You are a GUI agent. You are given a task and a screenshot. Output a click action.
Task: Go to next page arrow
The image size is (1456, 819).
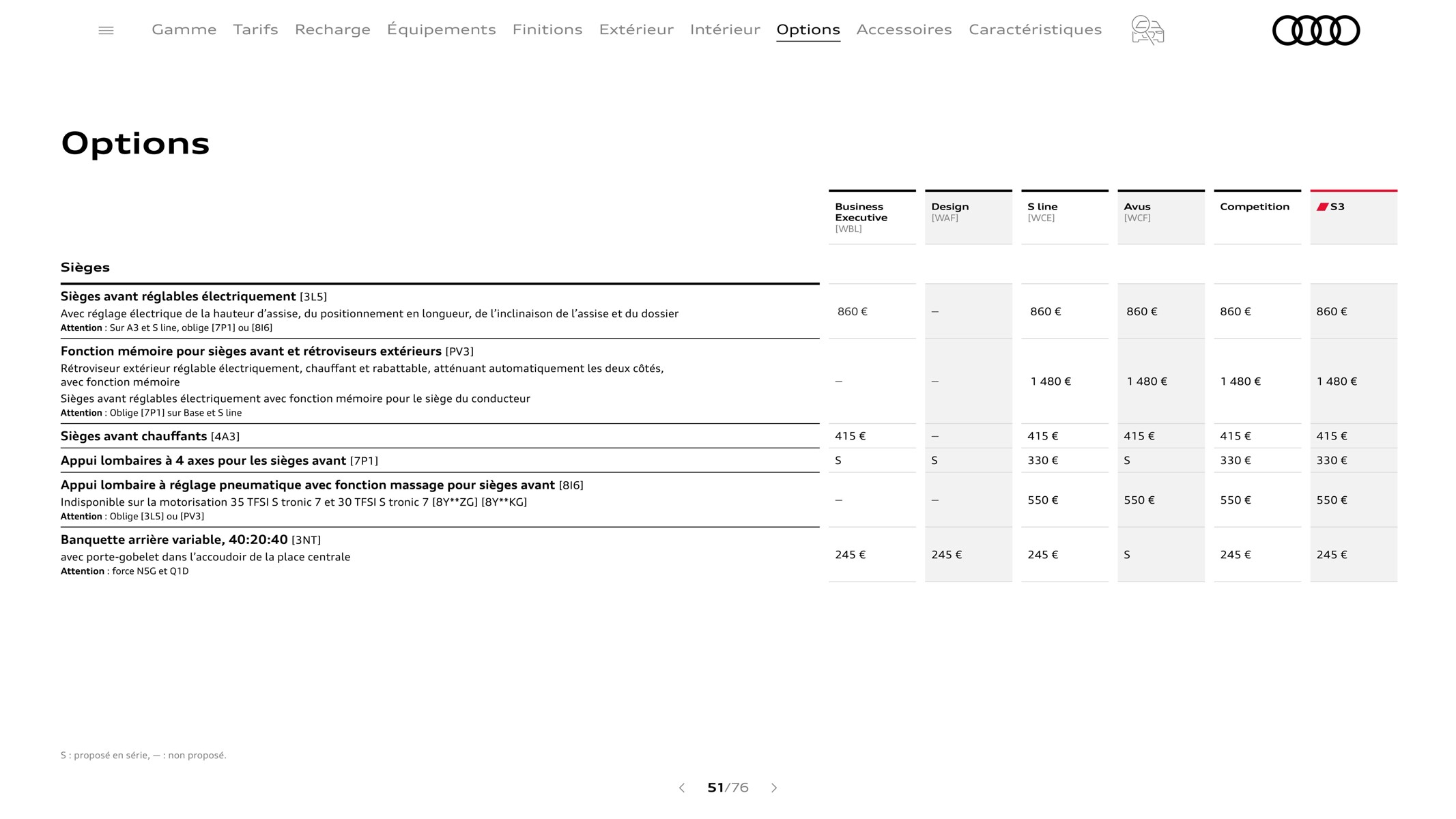click(x=774, y=788)
